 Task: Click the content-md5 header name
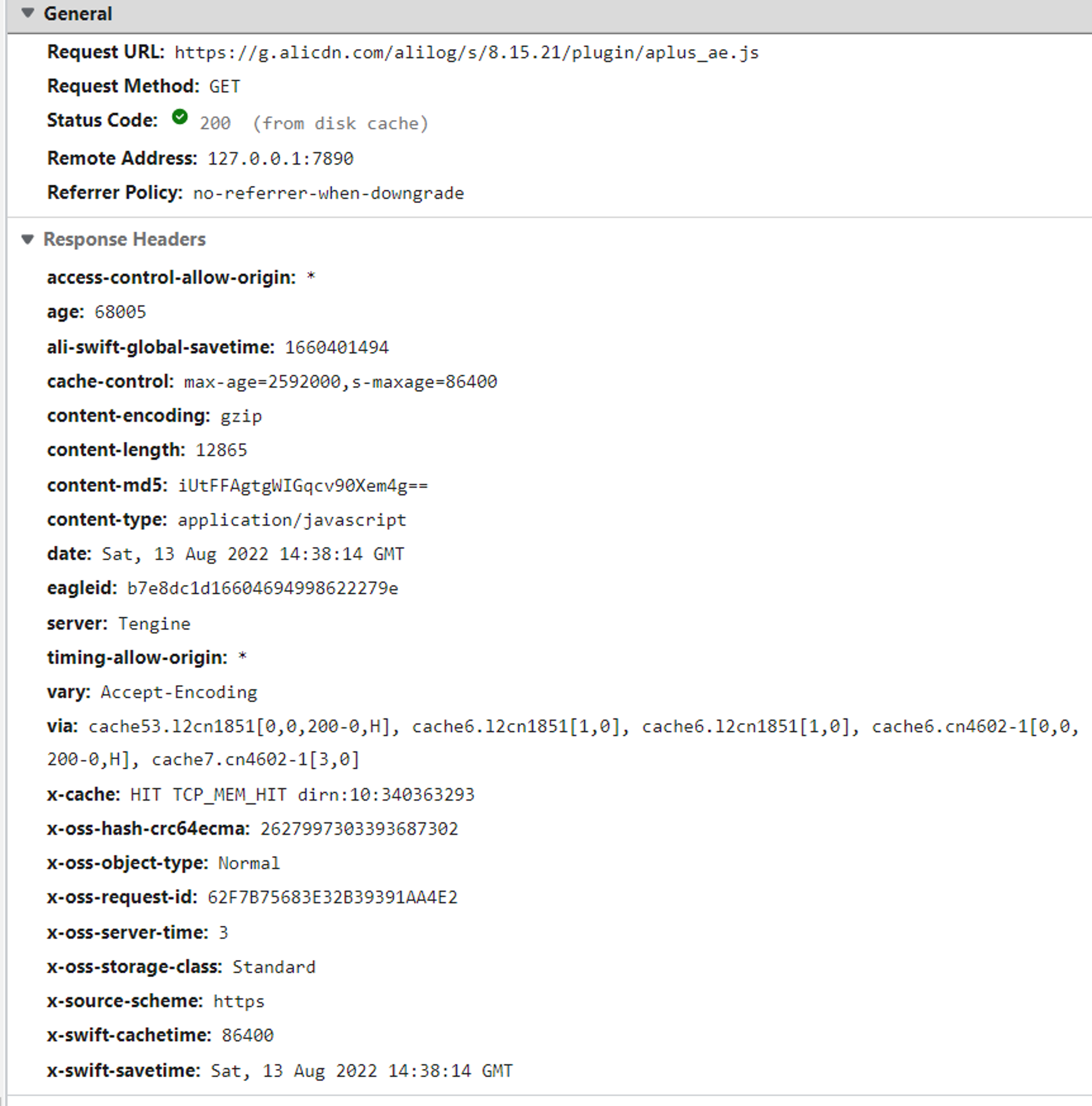point(107,486)
